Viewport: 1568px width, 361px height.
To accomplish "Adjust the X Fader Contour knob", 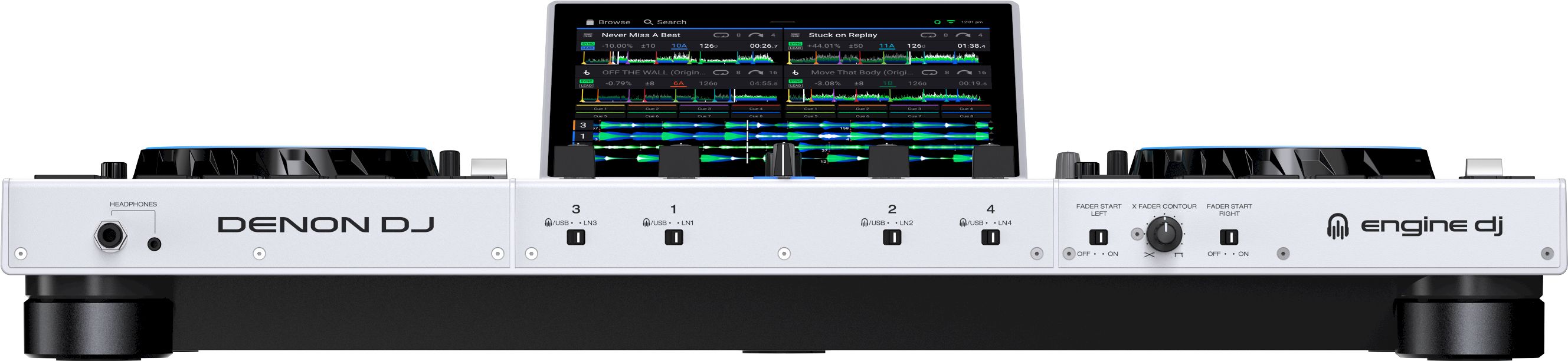I will click(x=1164, y=234).
